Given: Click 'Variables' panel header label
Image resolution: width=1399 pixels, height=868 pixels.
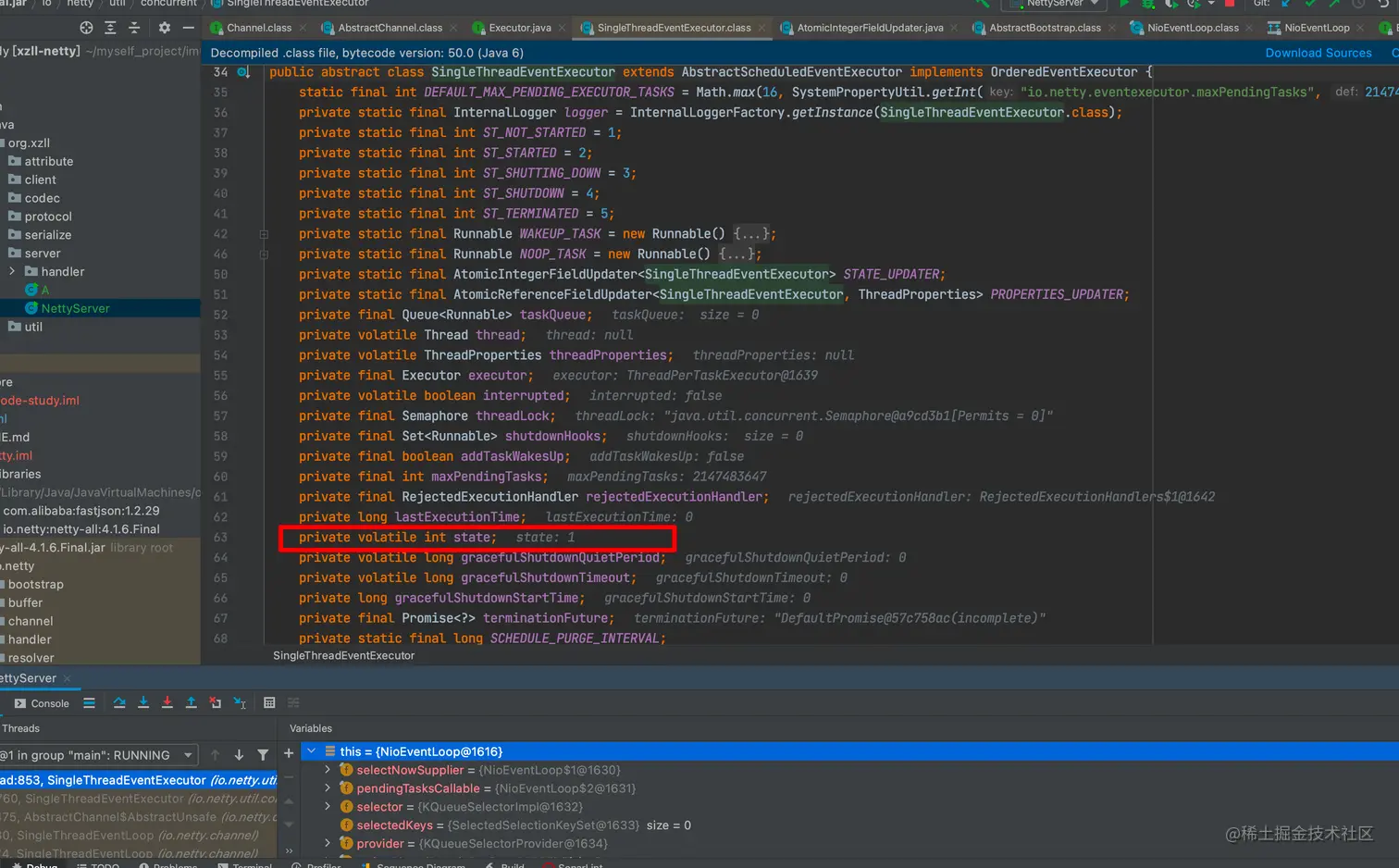Looking at the screenshot, I should tap(311, 728).
